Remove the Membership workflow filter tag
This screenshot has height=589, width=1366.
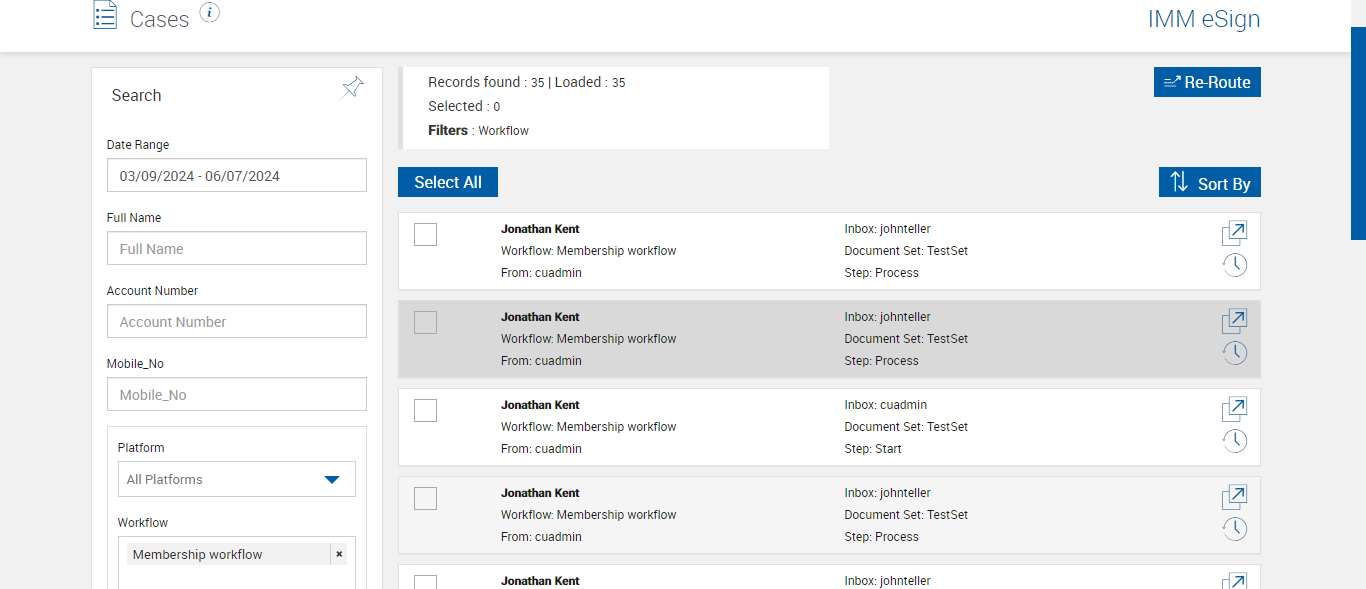339,554
